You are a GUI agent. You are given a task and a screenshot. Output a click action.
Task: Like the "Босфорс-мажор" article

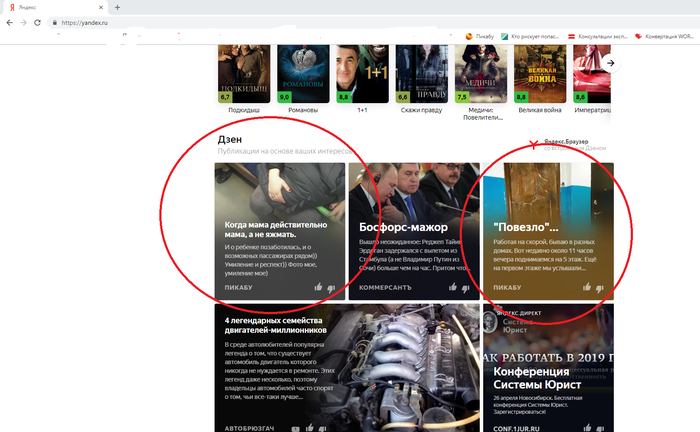453,287
